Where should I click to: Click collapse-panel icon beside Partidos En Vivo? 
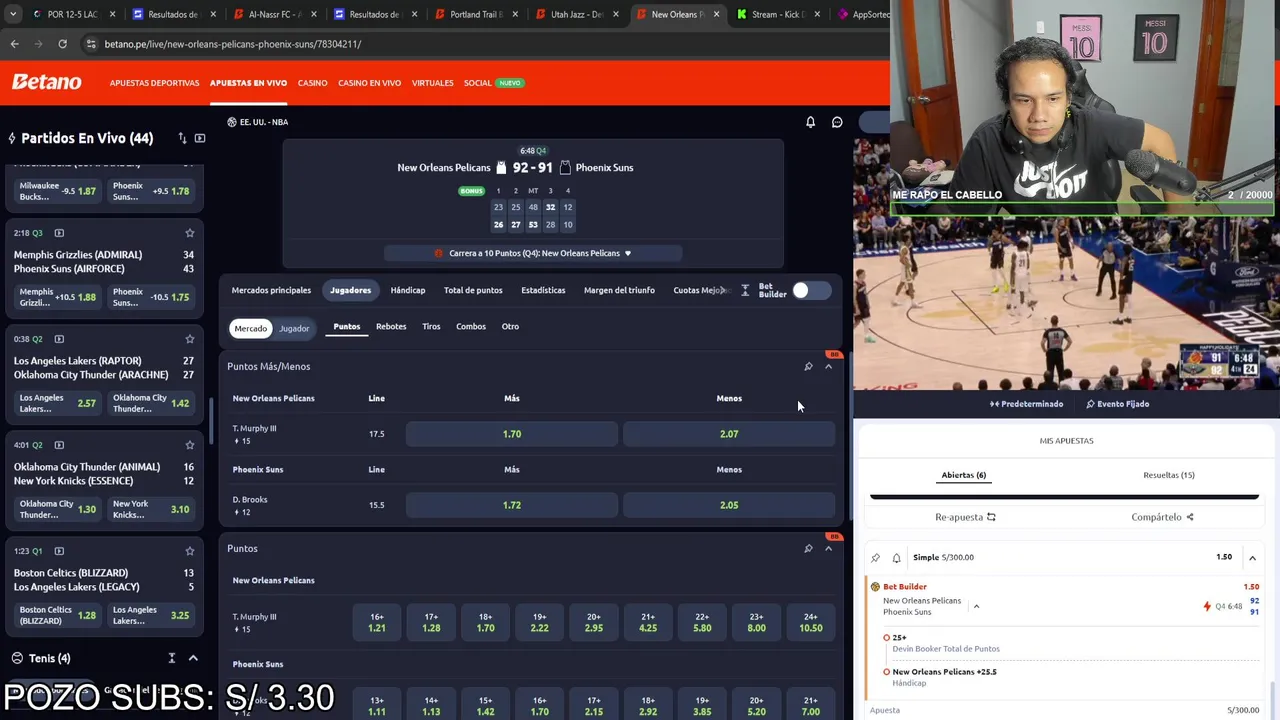click(x=200, y=138)
